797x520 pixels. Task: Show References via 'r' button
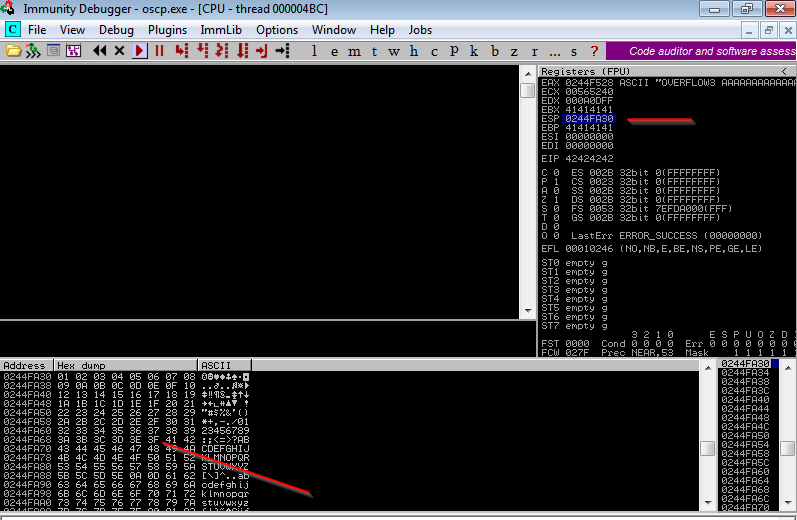click(534, 51)
